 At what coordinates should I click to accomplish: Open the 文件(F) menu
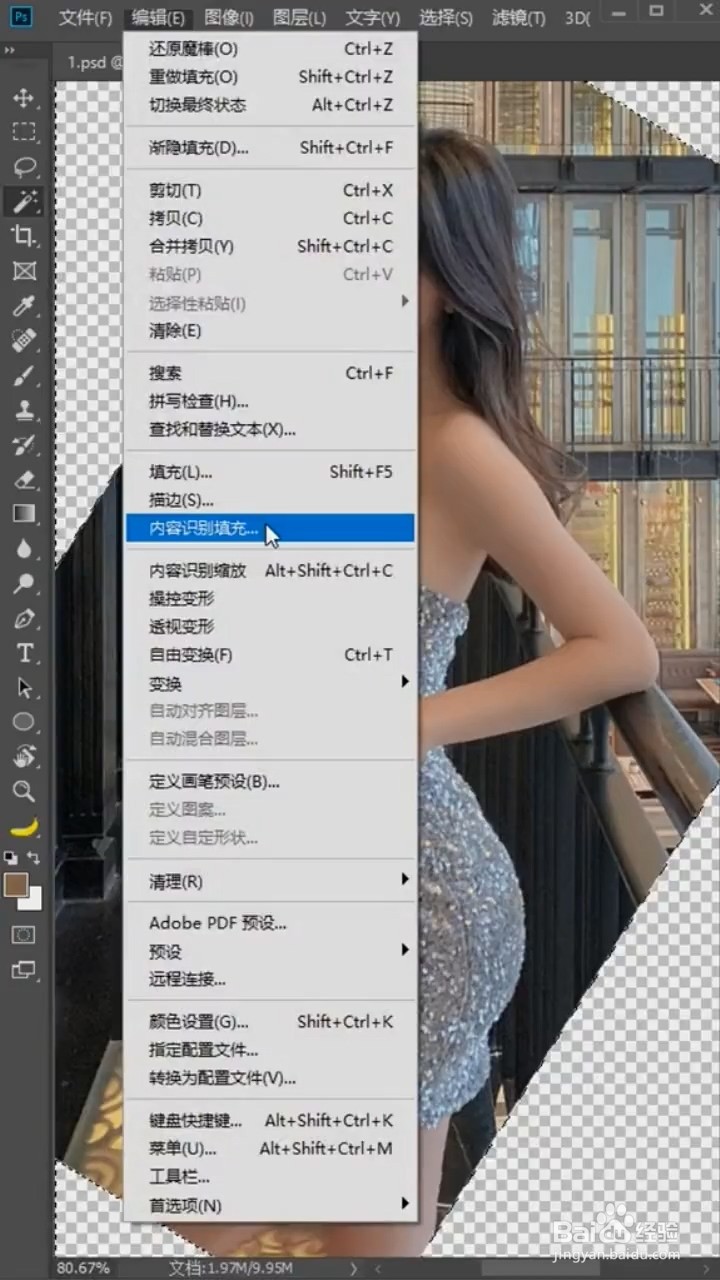[x=85, y=18]
